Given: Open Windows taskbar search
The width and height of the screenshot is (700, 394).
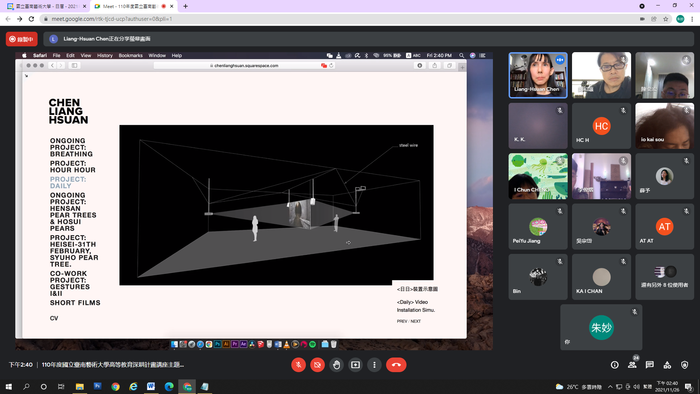Looking at the screenshot, I should point(26,386).
